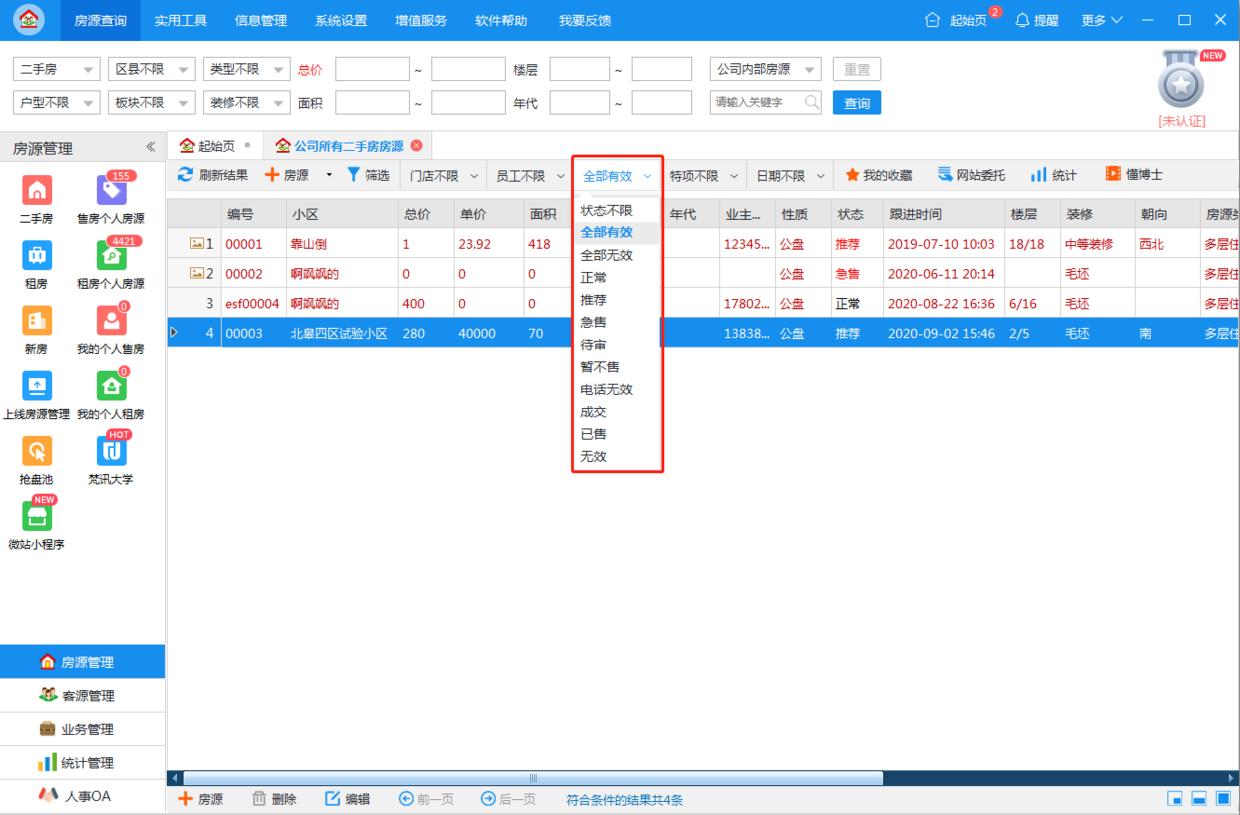Expand the 区县不限 filter dropdown
Viewport: 1240px width, 815px height.
[151, 68]
